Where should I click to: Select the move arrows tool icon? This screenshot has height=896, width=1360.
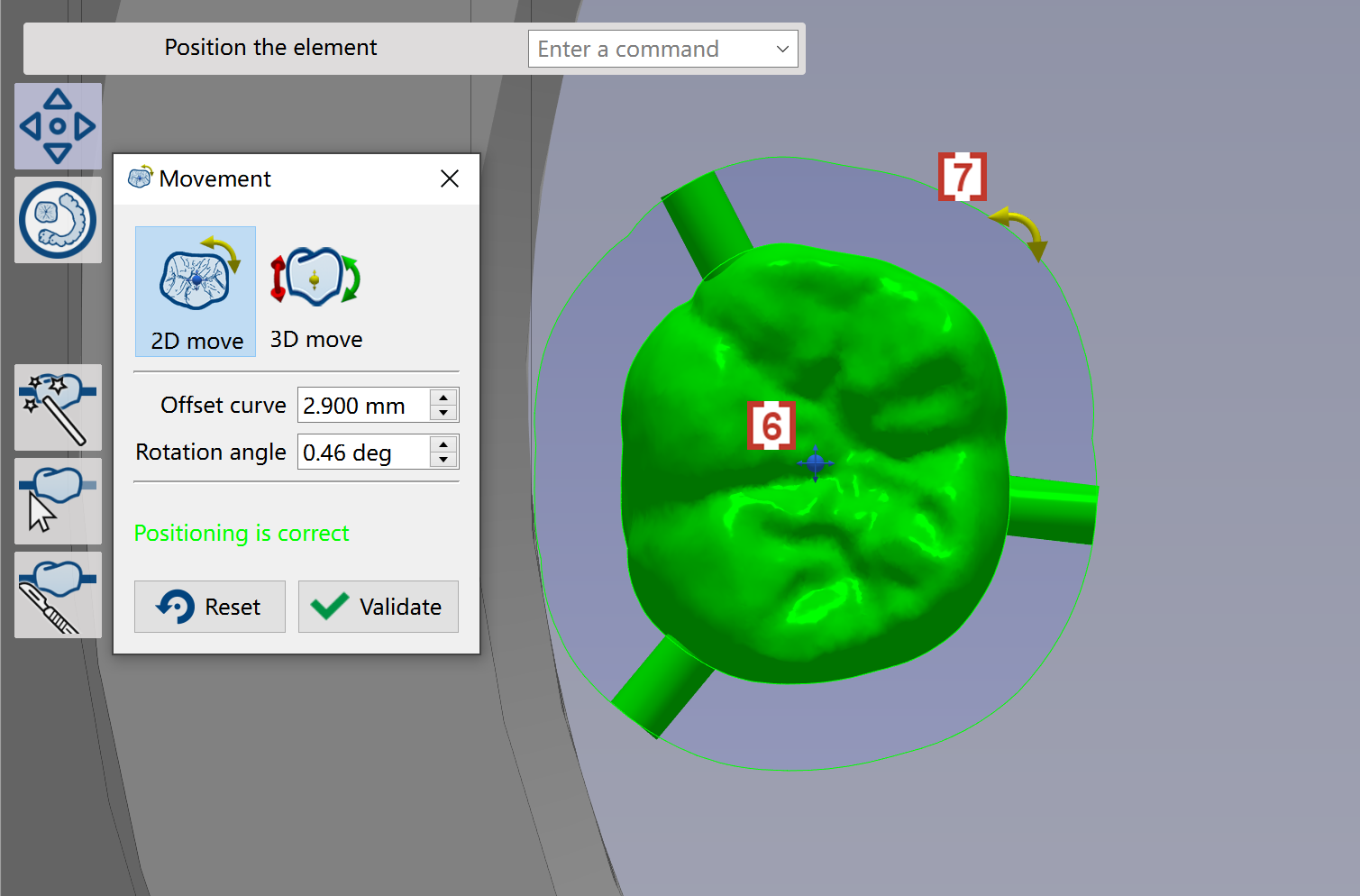tap(58, 126)
